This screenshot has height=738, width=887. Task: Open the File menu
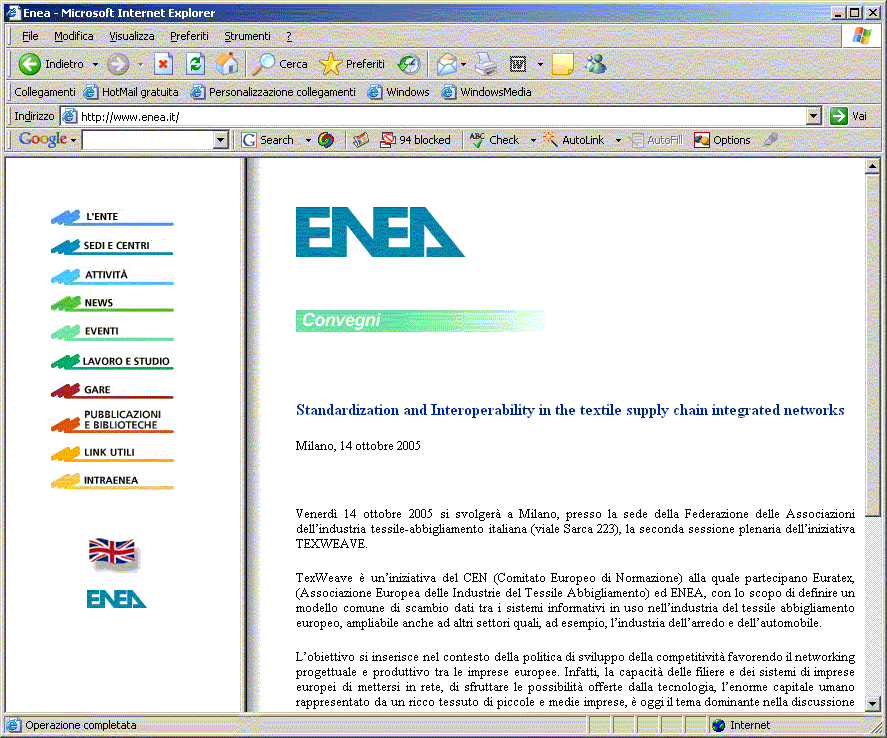(x=30, y=36)
